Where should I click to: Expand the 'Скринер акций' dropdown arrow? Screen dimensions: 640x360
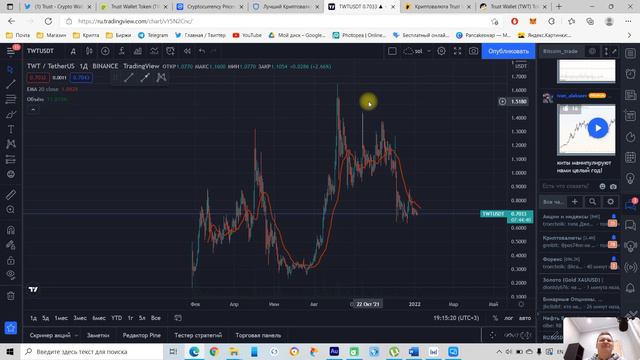(x=76, y=336)
